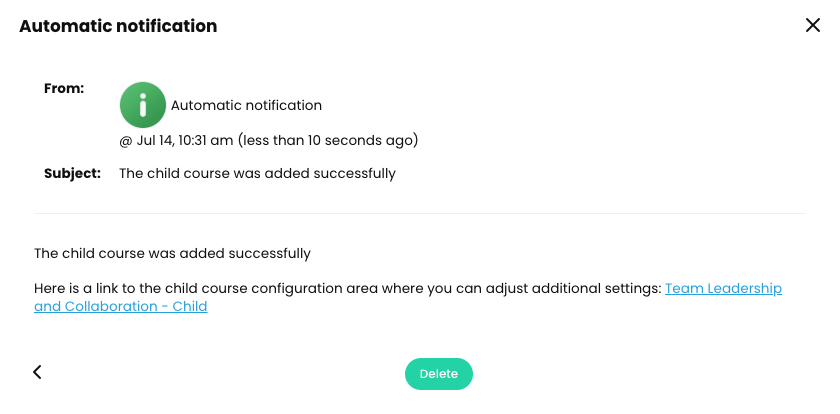Click the subject line text next to "Subject:"
The width and height of the screenshot is (840, 414).
pyautogui.click(x=257, y=173)
